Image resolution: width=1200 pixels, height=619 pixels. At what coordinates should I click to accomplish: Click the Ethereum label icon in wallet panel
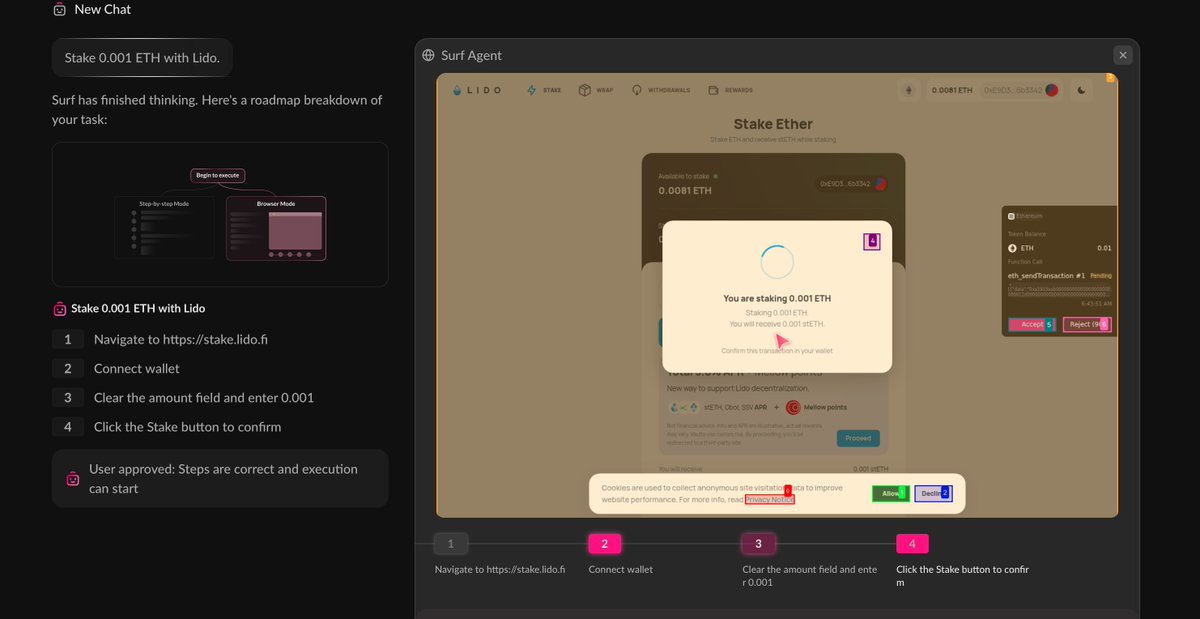(1011, 215)
